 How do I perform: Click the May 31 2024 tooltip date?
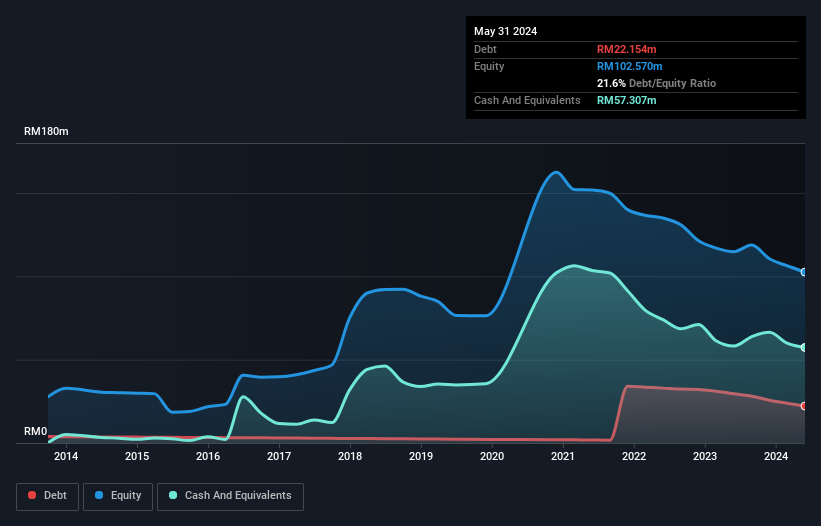click(x=505, y=31)
